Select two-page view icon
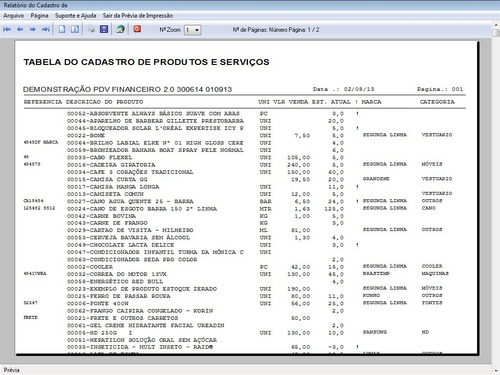500x375 pixels. point(75,29)
